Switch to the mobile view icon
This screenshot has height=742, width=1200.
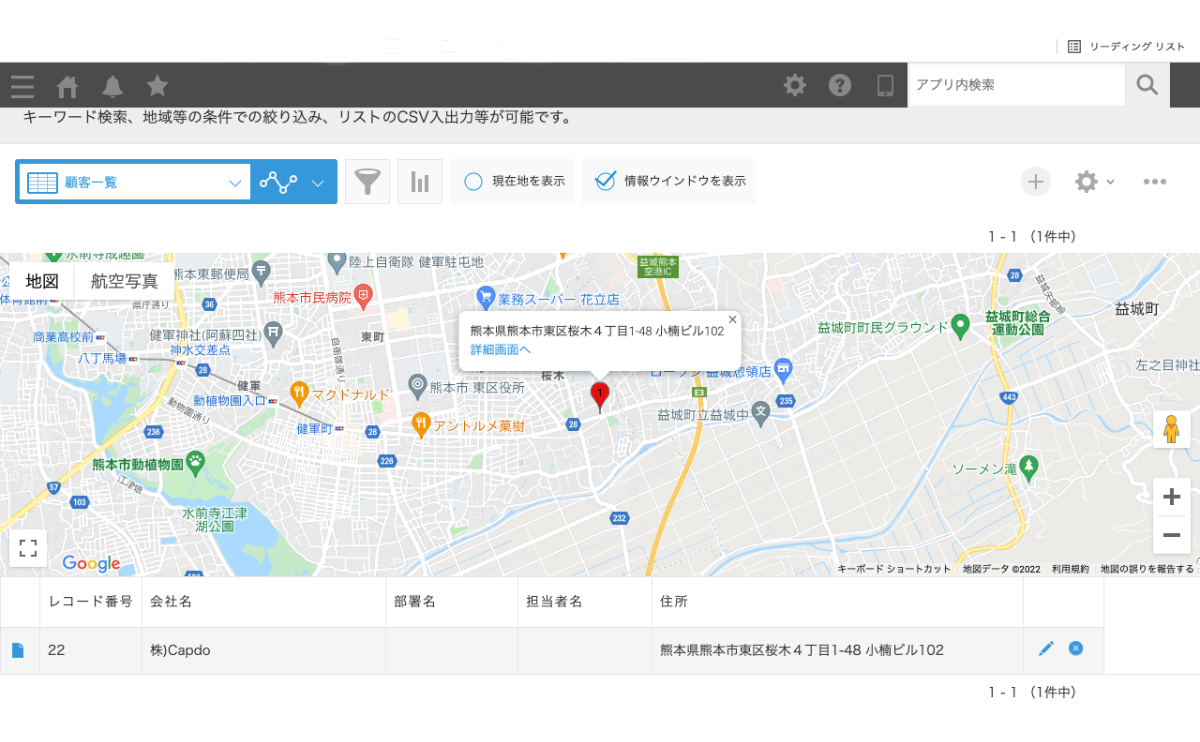(x=885, y=85)
